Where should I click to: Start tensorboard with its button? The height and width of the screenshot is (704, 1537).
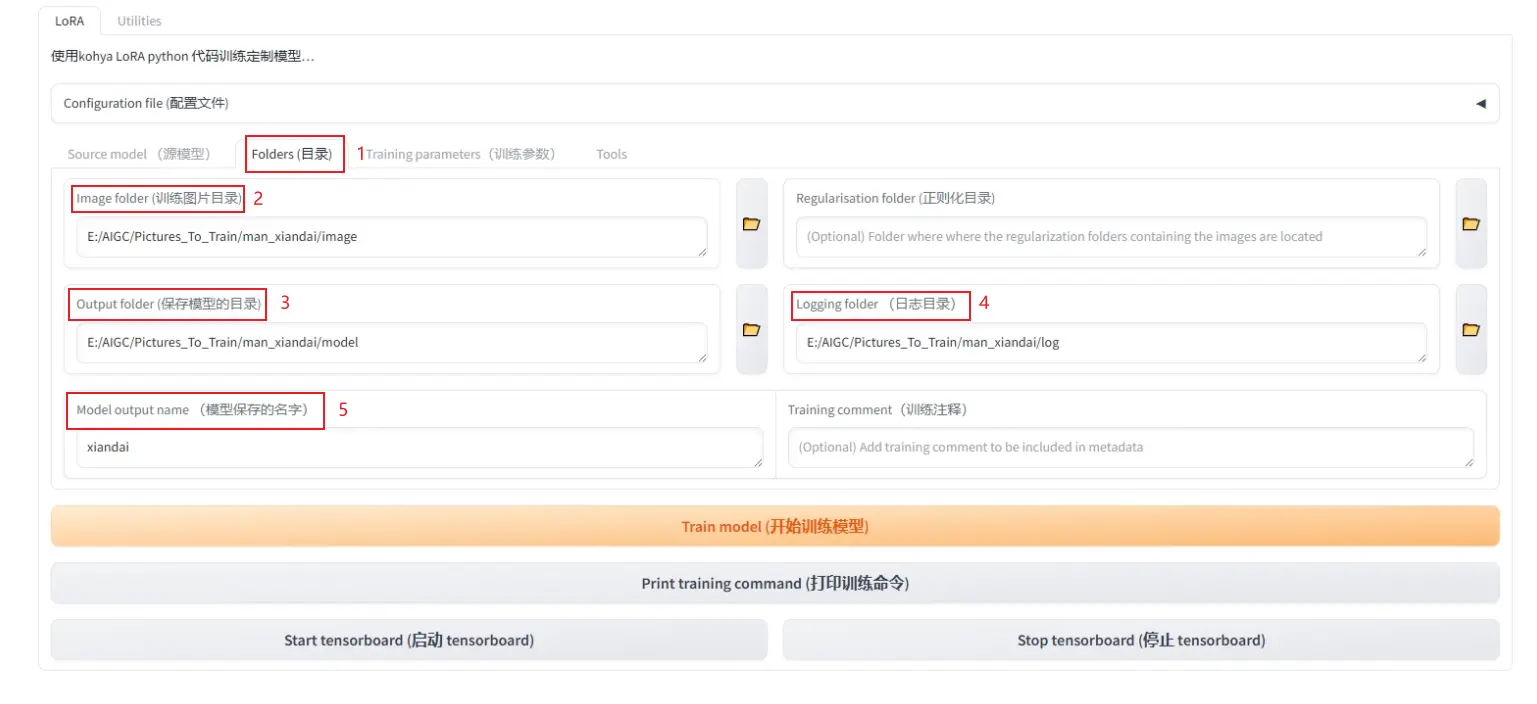[409, 640]
